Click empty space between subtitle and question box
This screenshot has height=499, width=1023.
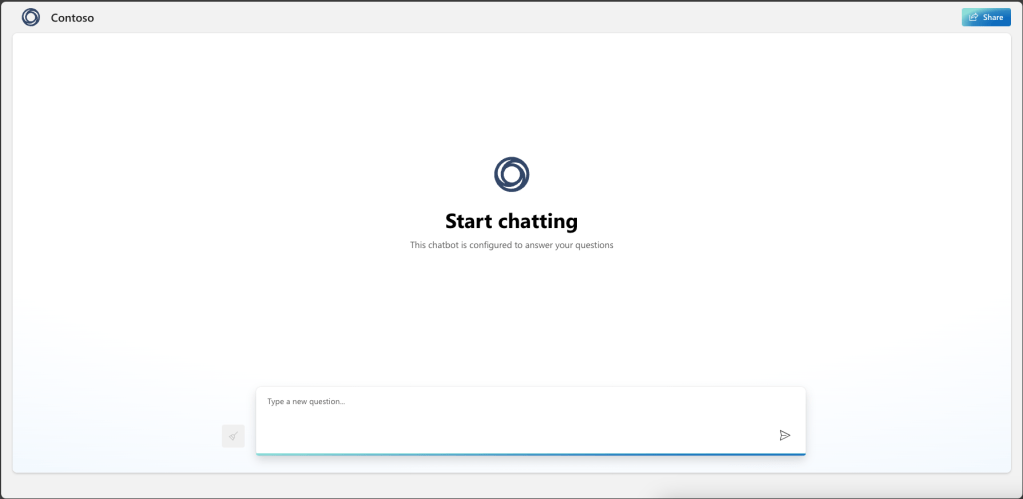(511, 320)
